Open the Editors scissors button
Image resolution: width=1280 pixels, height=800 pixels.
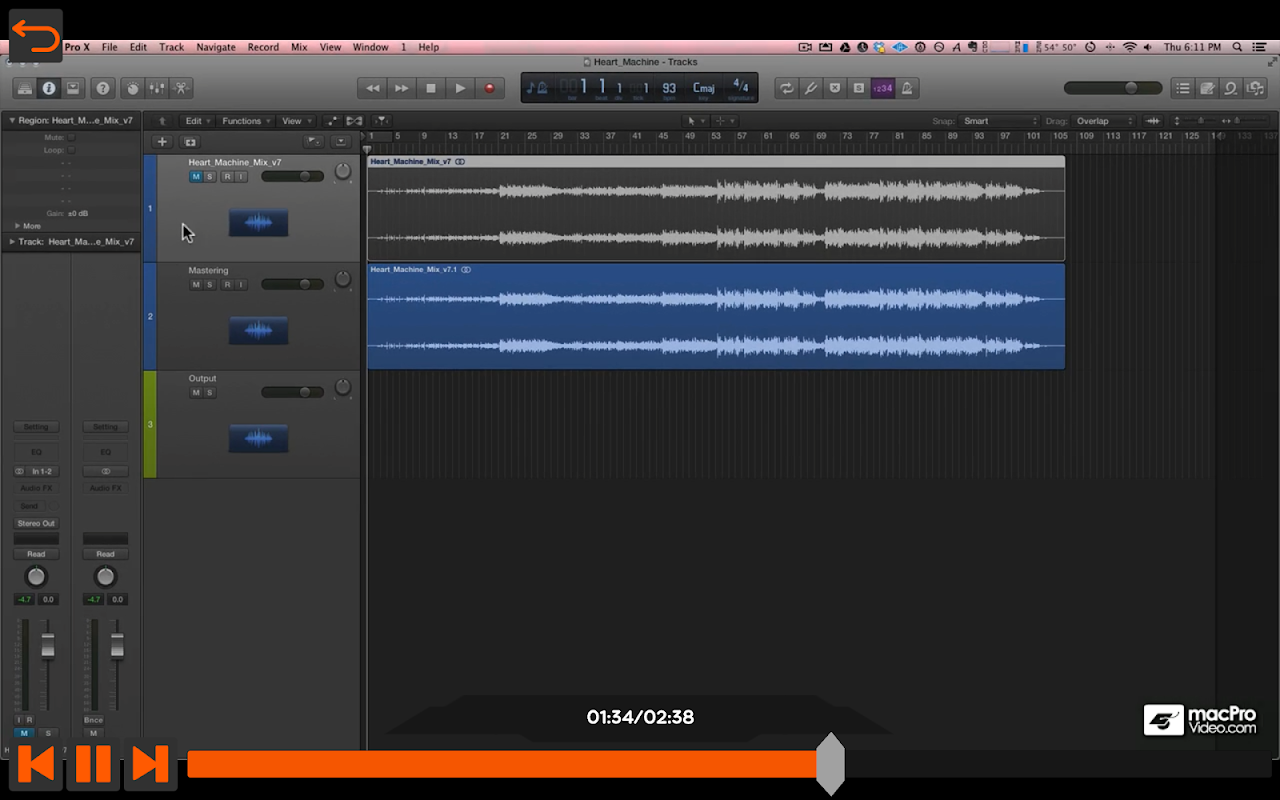coord(183,88)
